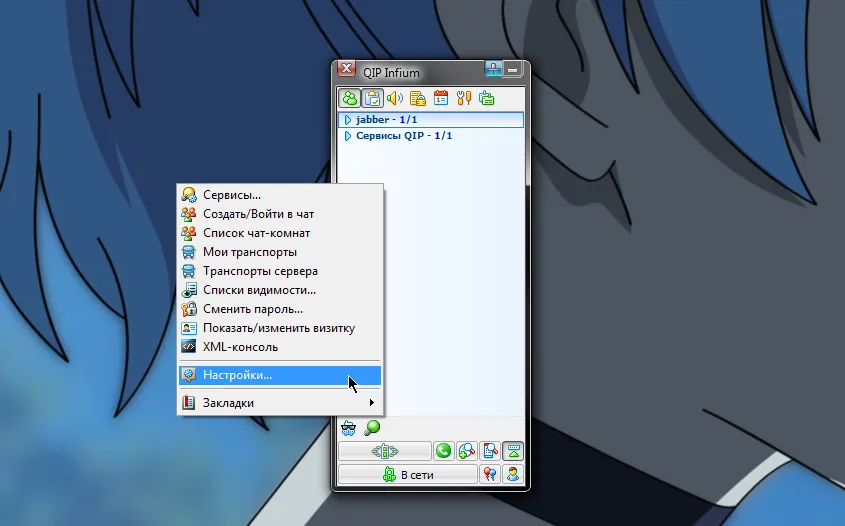This screenshot has width=845, height=526.
Task: Toggle the clipboard checkmark toolbar button
Action: (372, 98)
